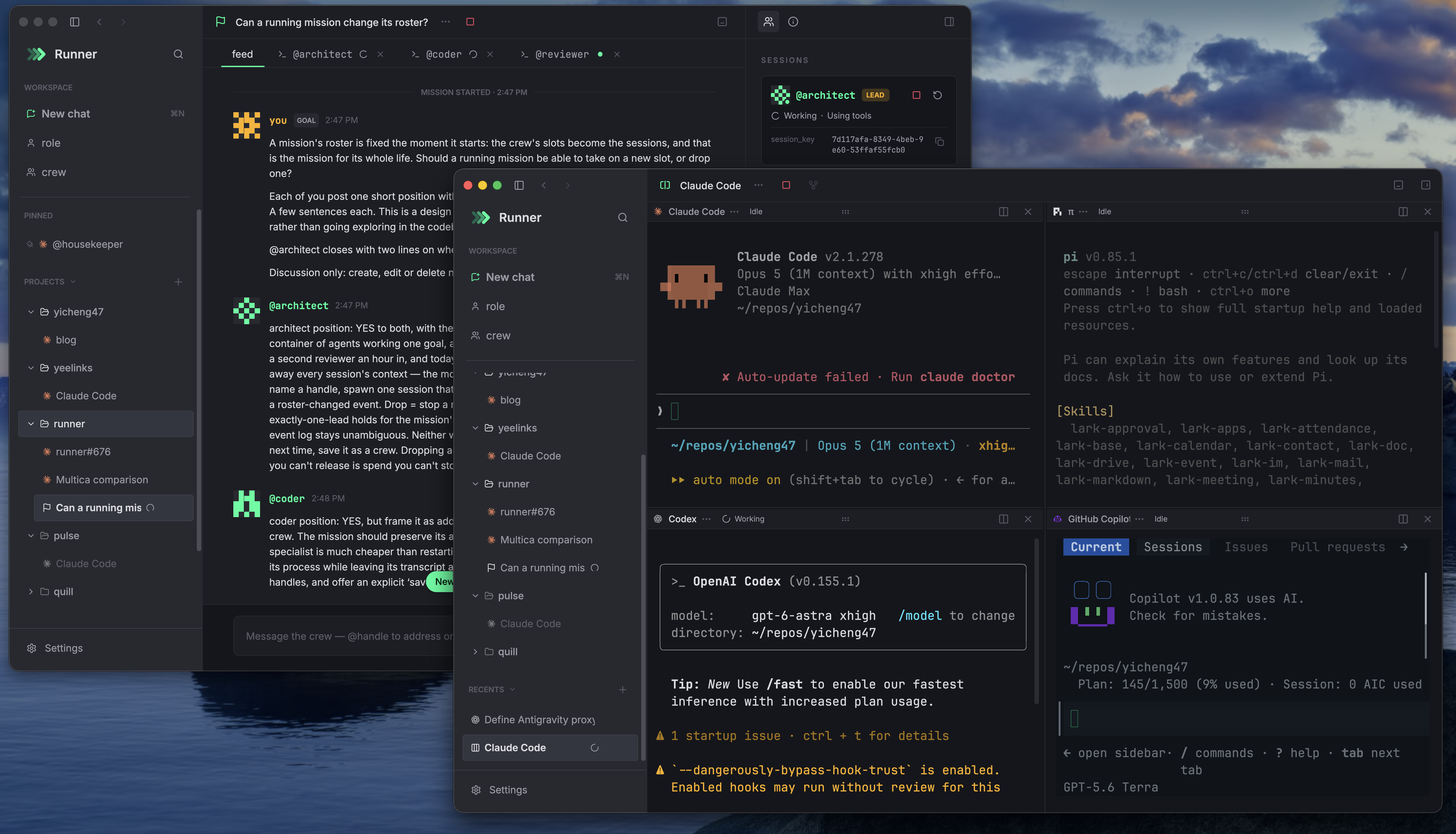Close the GitHub Copilot pane

1427,518
